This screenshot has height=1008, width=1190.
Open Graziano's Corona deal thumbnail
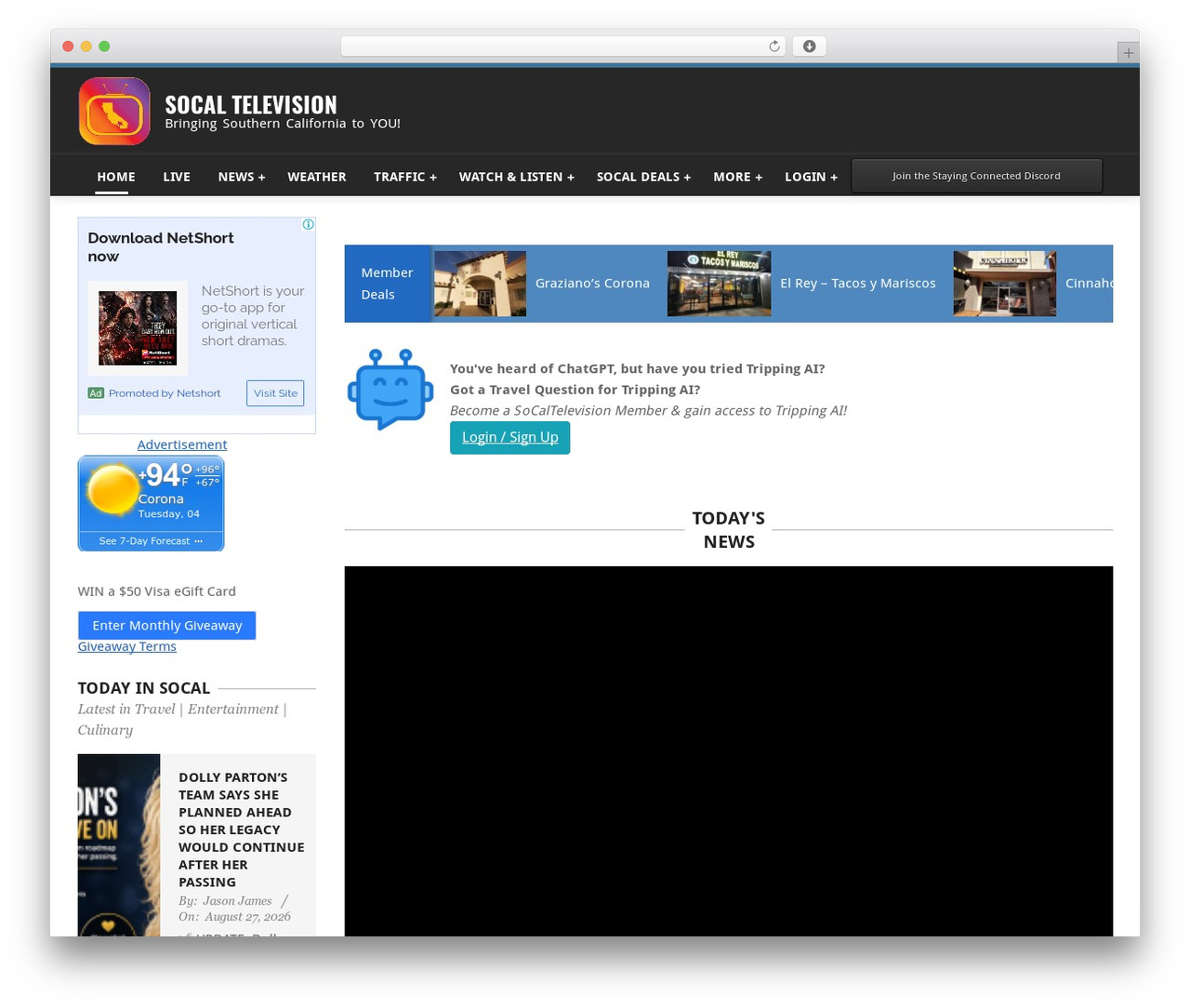point(480,284)
